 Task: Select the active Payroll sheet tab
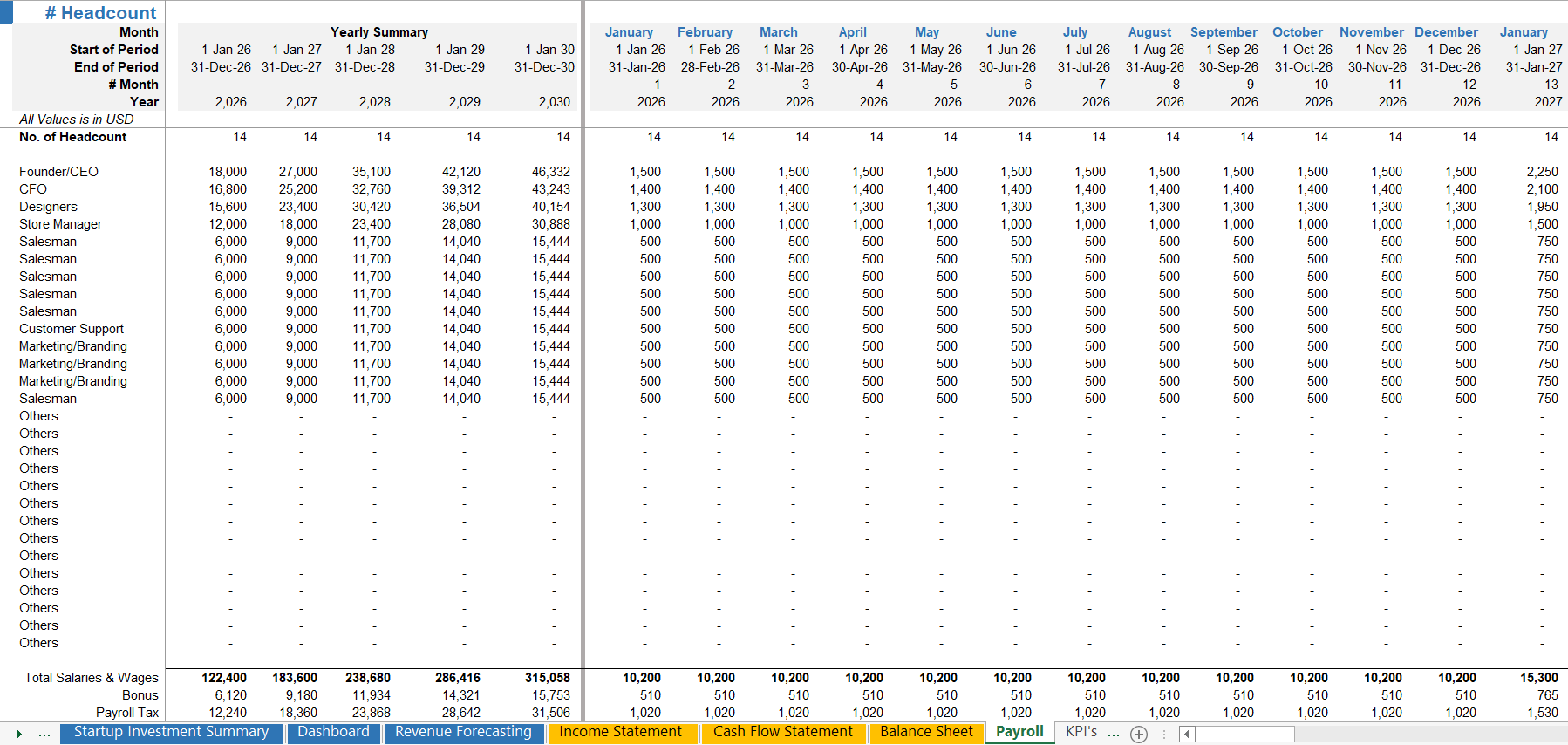pyautogui.click(x=1019, y=732)
